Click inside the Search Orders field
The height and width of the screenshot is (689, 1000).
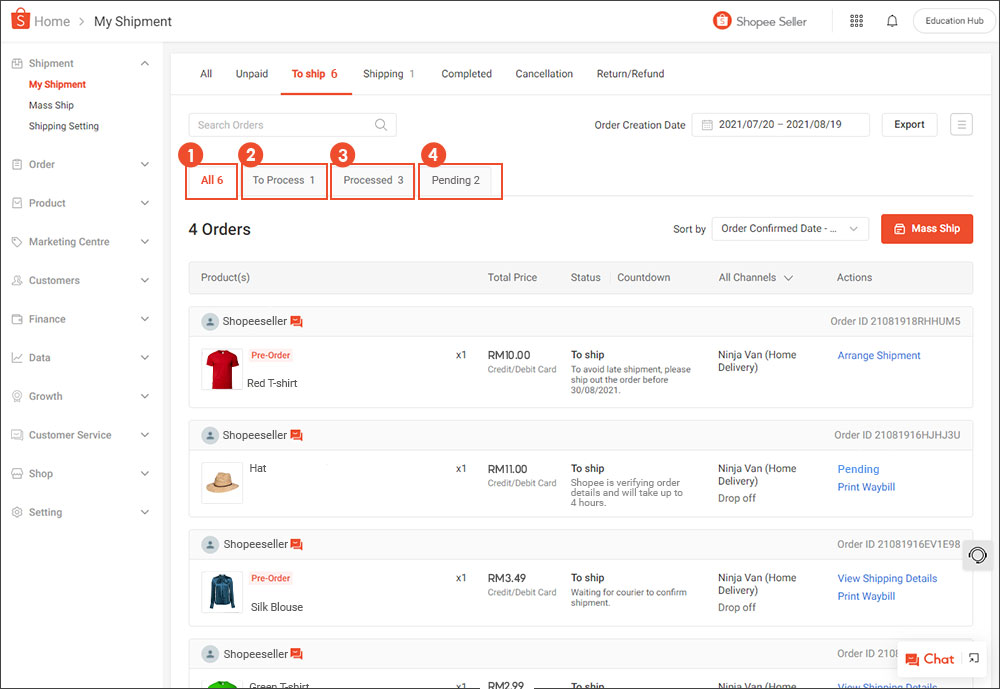(x=280, y=125)
